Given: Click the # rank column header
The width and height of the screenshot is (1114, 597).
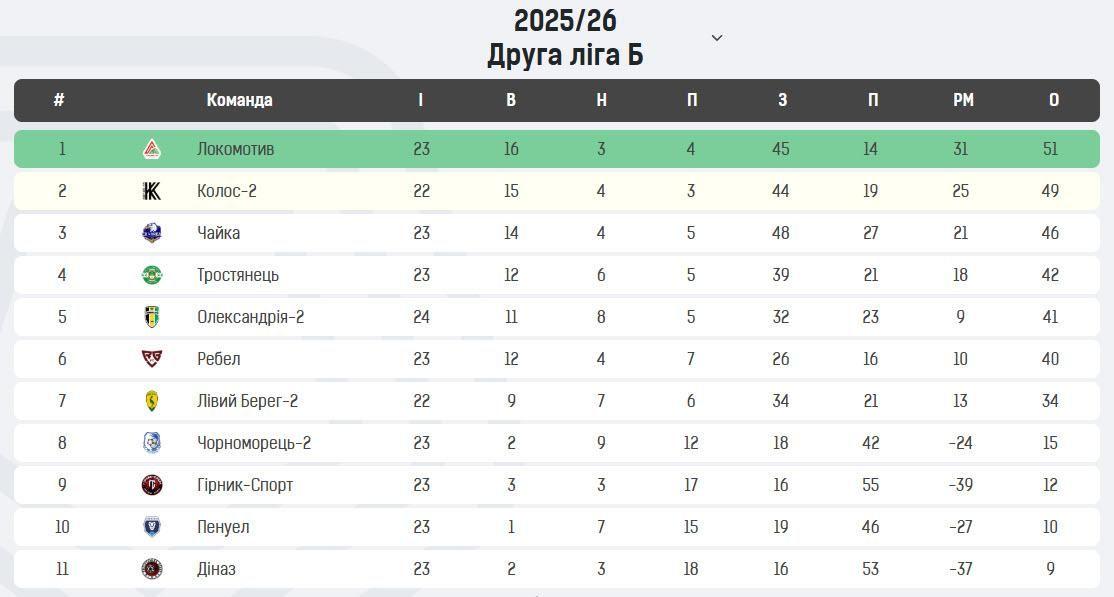Looking at the screenshot, I should pos(60,100).
